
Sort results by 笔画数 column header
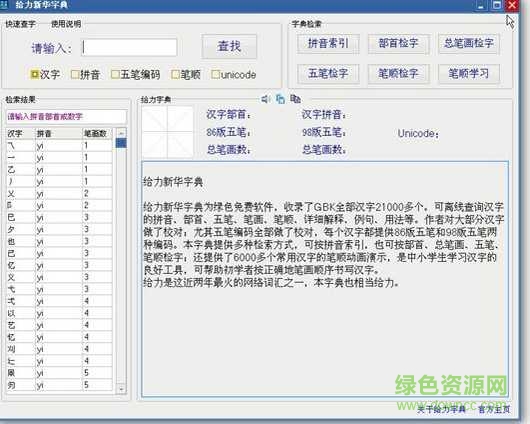(97, 134)
